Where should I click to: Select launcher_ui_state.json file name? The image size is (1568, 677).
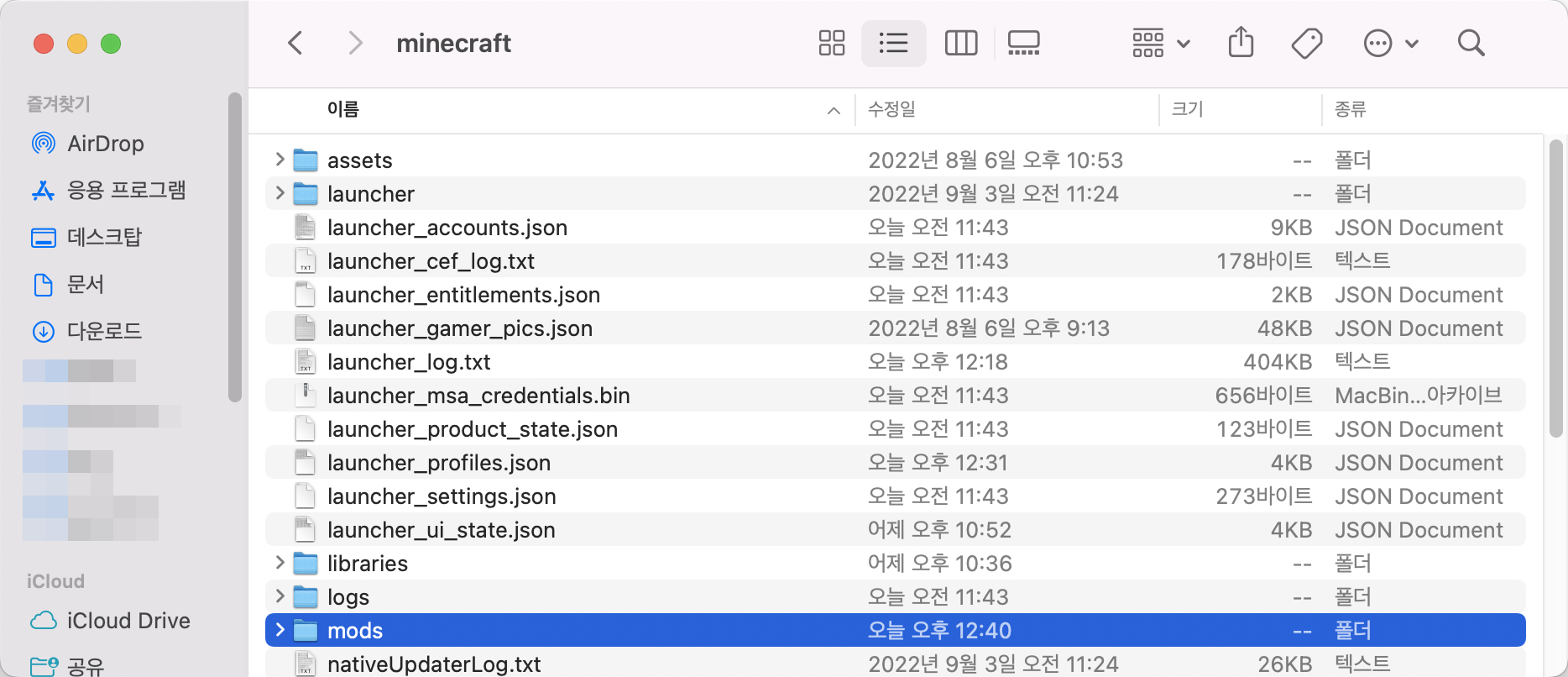[x=442, y=530]
